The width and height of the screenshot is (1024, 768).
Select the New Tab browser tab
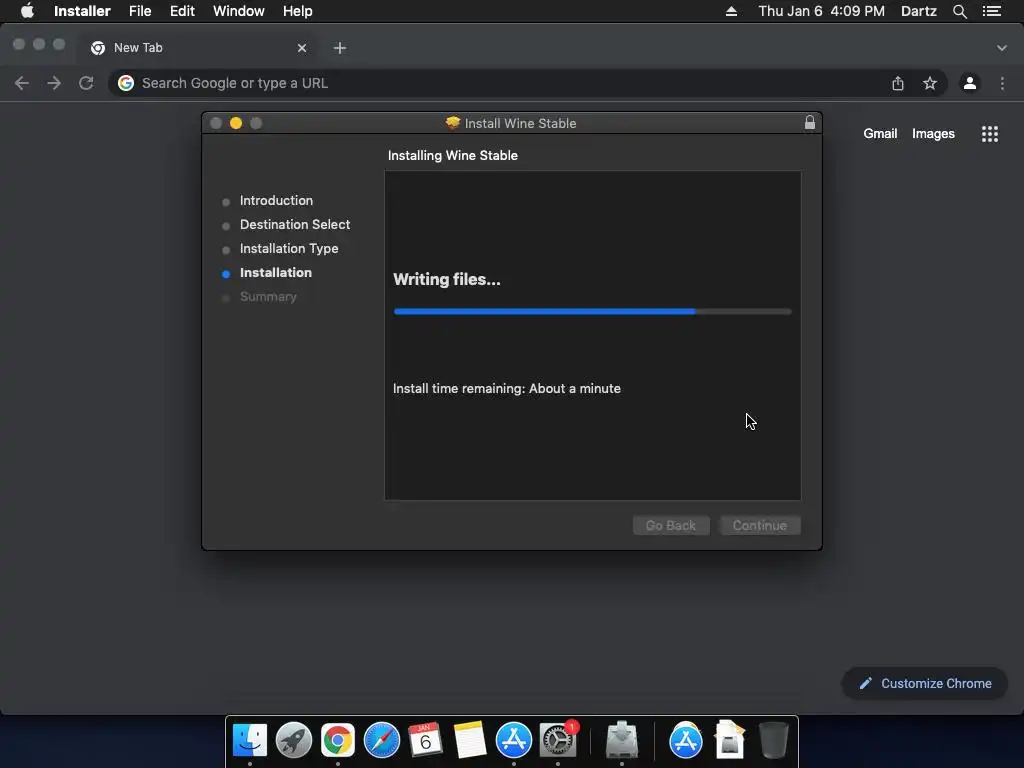(197, 48)
